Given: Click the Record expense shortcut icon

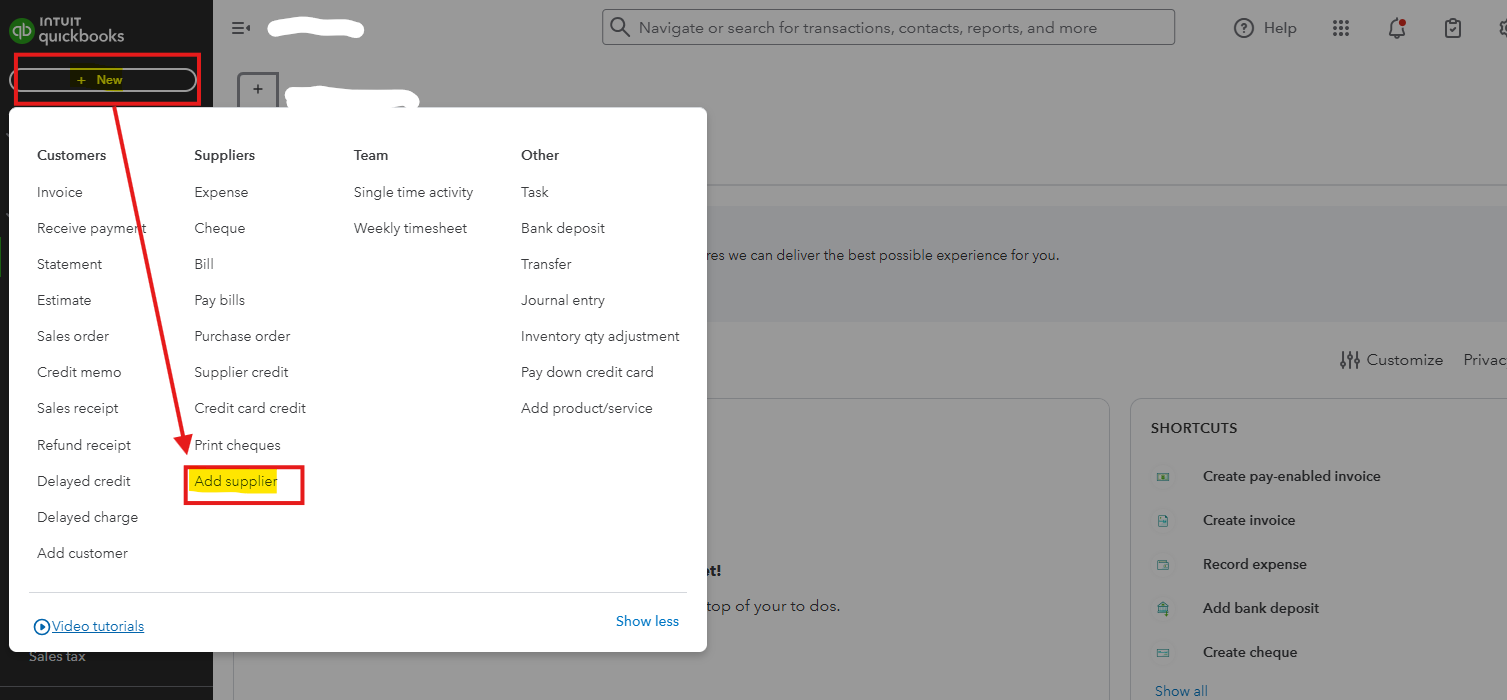Looking at the screenshot, I should coord(1163,565).
